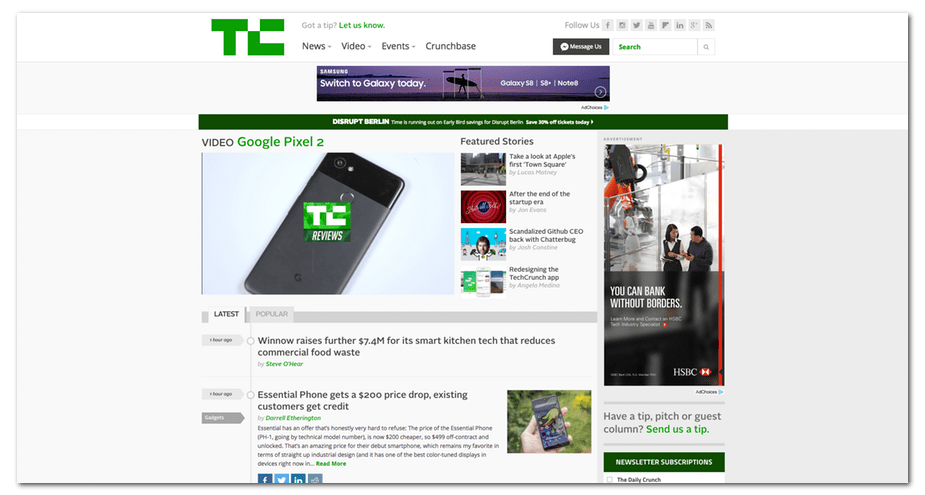Open author Darrell Etherington's page
Image resolution: width=925 pixels, height=495 pixels.
pos(293,418)
